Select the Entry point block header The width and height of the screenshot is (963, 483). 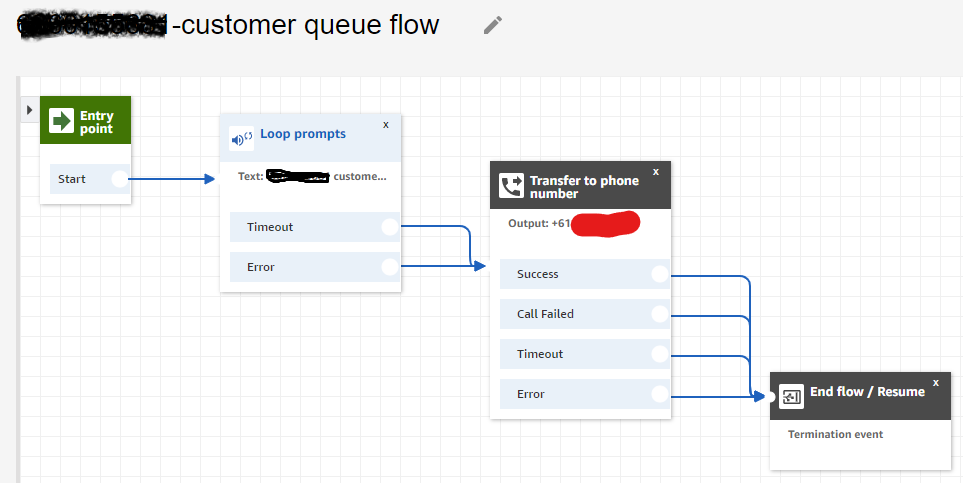coord(85,120)
